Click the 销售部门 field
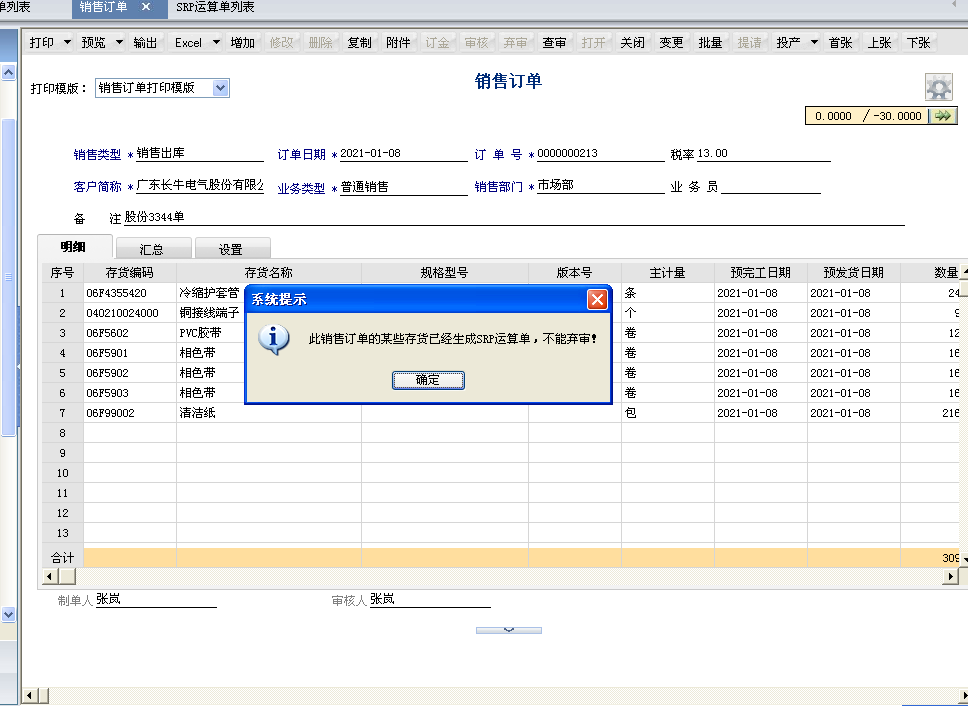This screenshot has height=706, width=968. click(x=600, y=186)
